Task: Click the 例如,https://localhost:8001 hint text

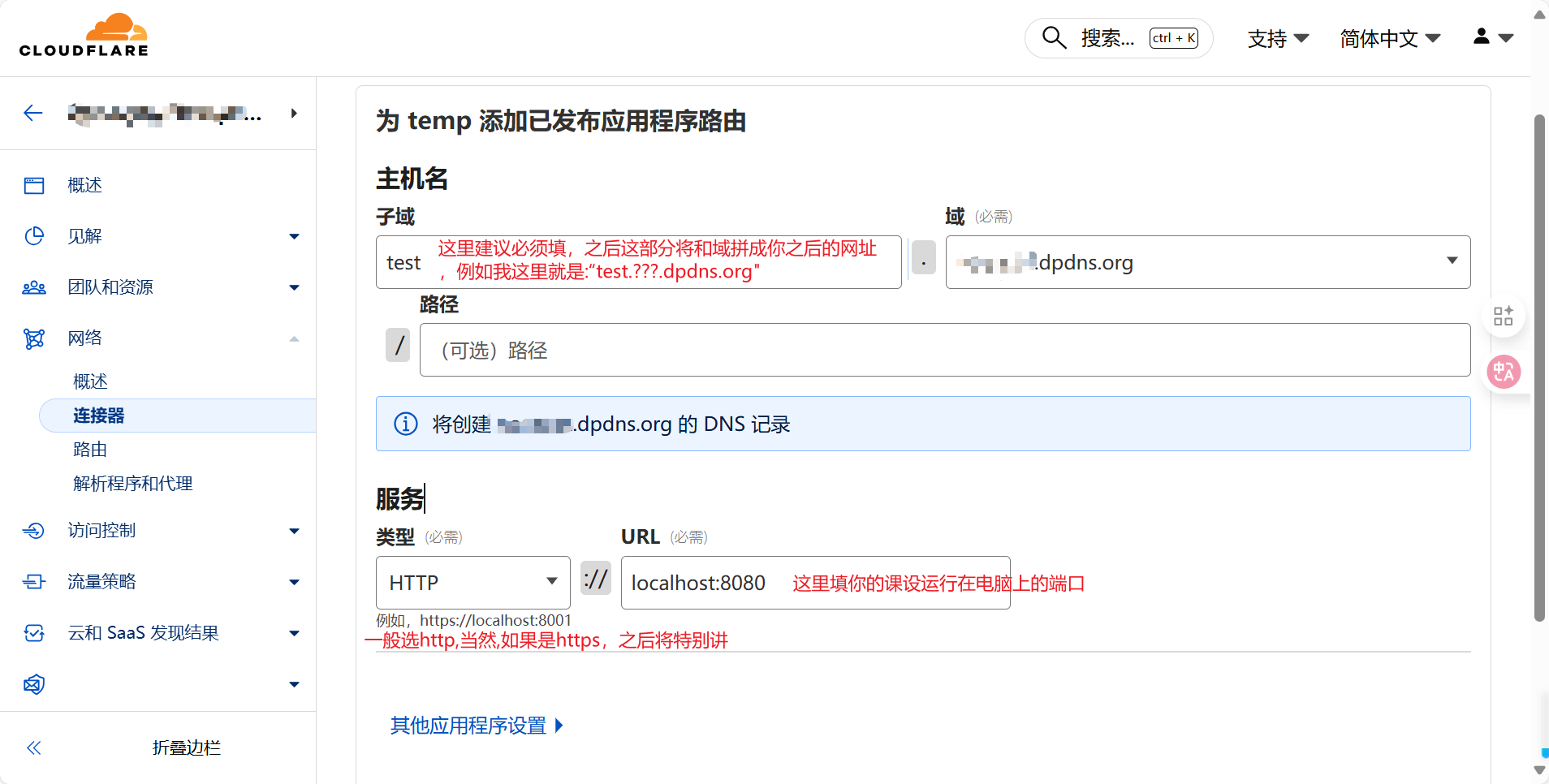Action: coord(473,621)
